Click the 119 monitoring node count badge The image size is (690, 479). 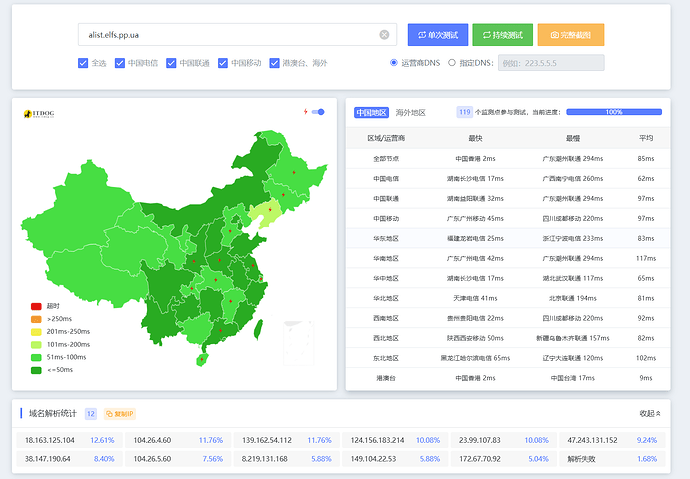tap(465, 112)
